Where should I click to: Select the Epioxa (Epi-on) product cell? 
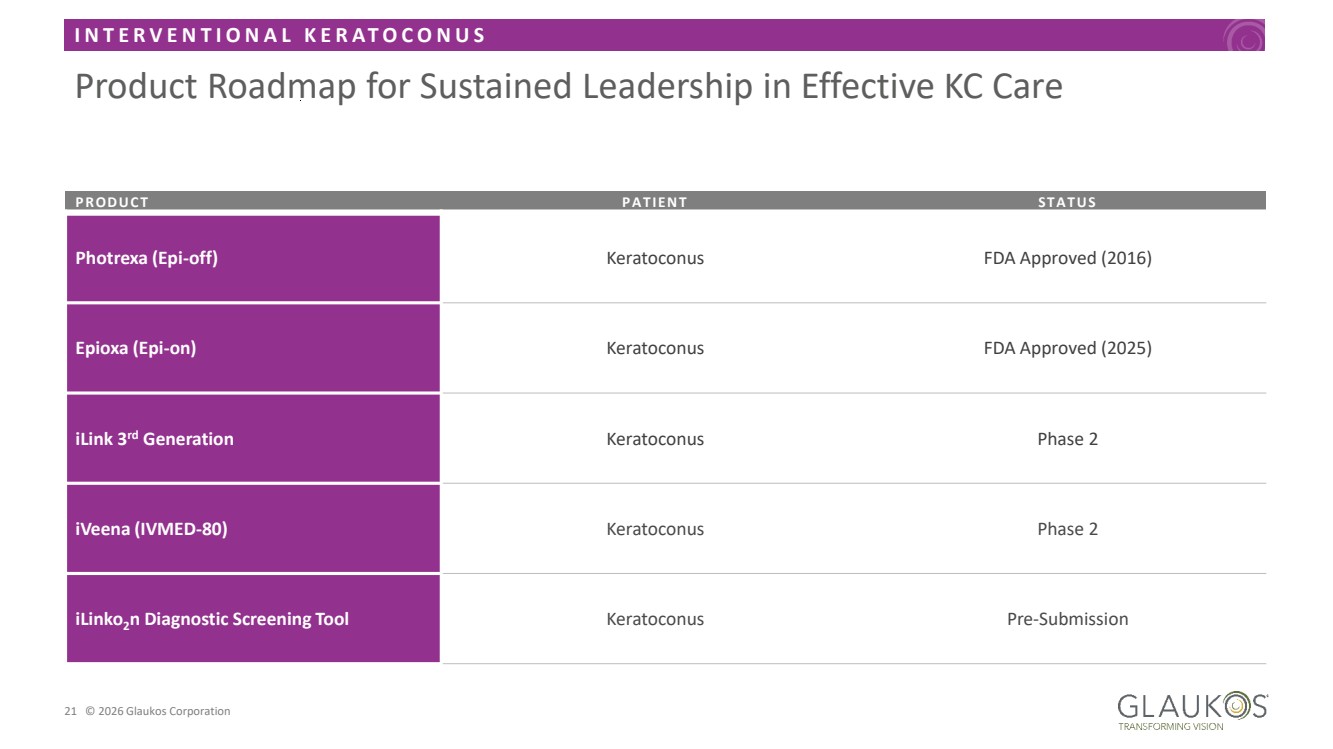click(x=253, y=348)
